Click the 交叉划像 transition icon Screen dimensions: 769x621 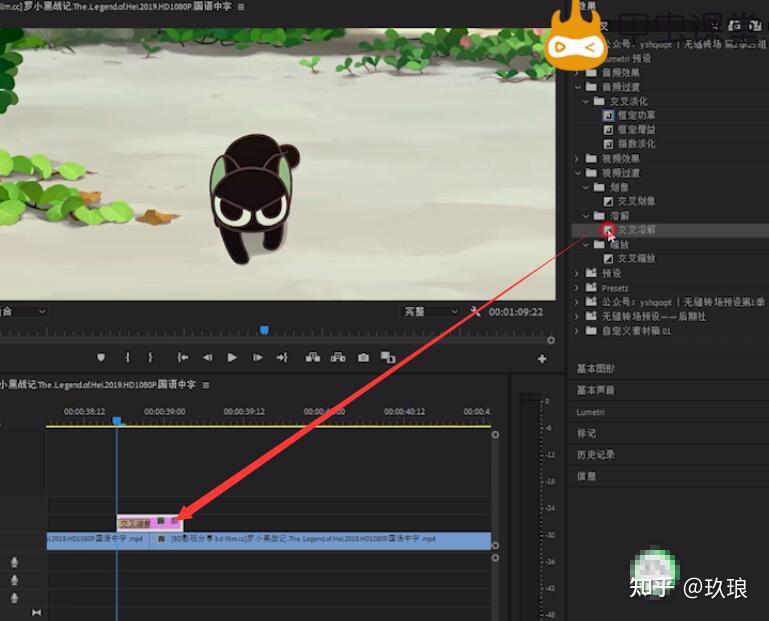[x=608, y=201]
